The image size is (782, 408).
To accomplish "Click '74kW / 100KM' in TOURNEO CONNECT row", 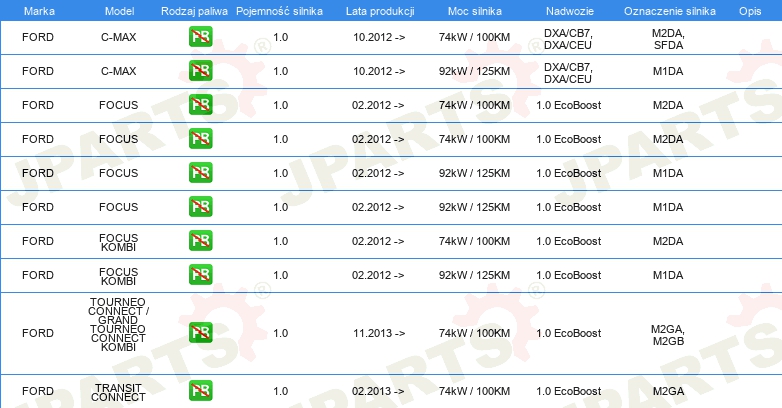I will [x=474, y=333].
